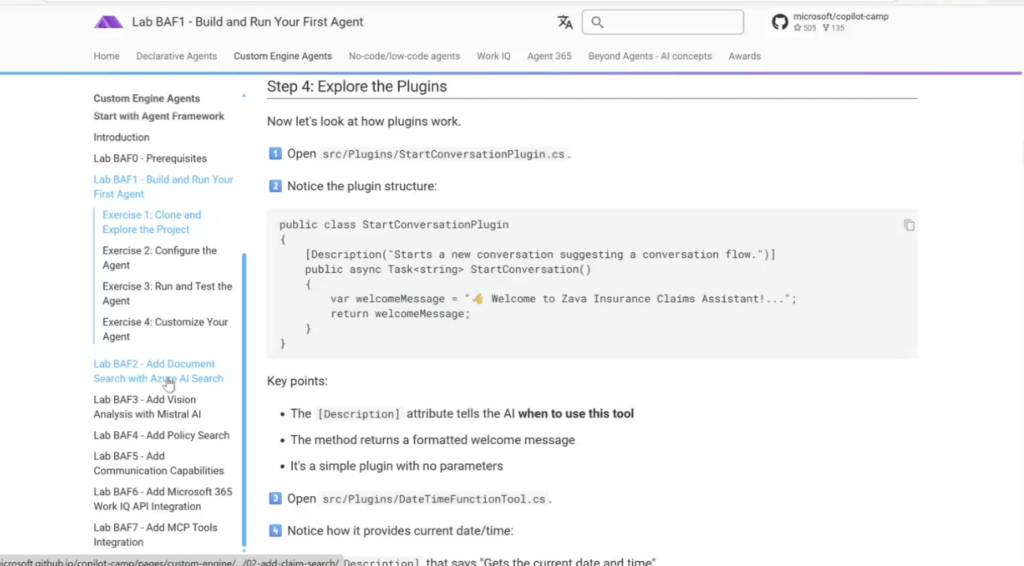Click the Copilot Camp purple logo
The height and width of the screenshot is (566, 1024).
108,22
